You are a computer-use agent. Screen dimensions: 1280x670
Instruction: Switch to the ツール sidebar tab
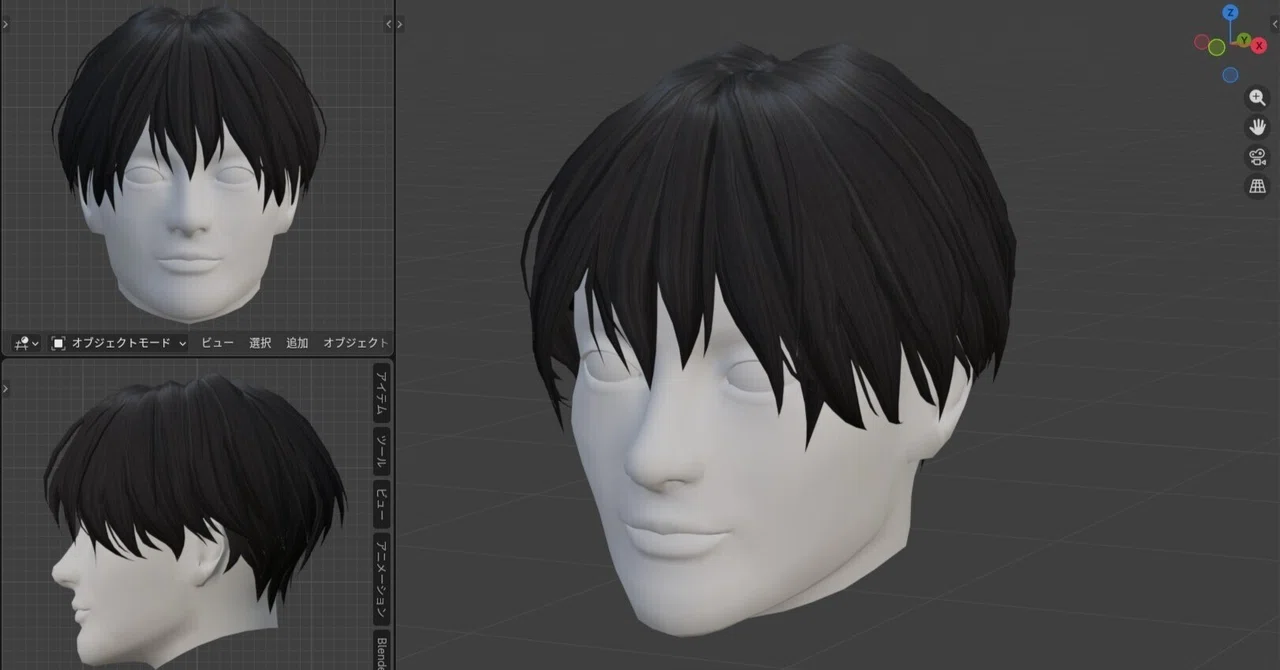[381, 452]
